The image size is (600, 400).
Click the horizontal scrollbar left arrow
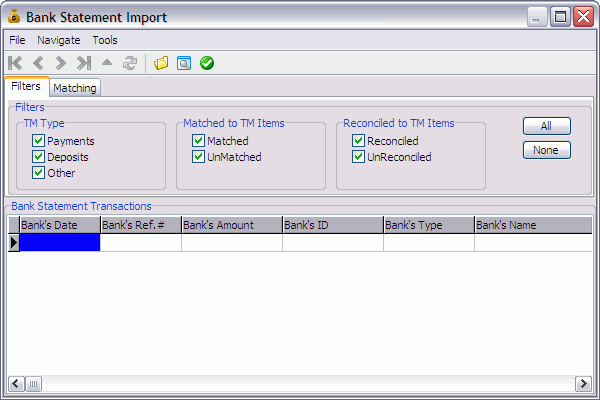(16, 384)
